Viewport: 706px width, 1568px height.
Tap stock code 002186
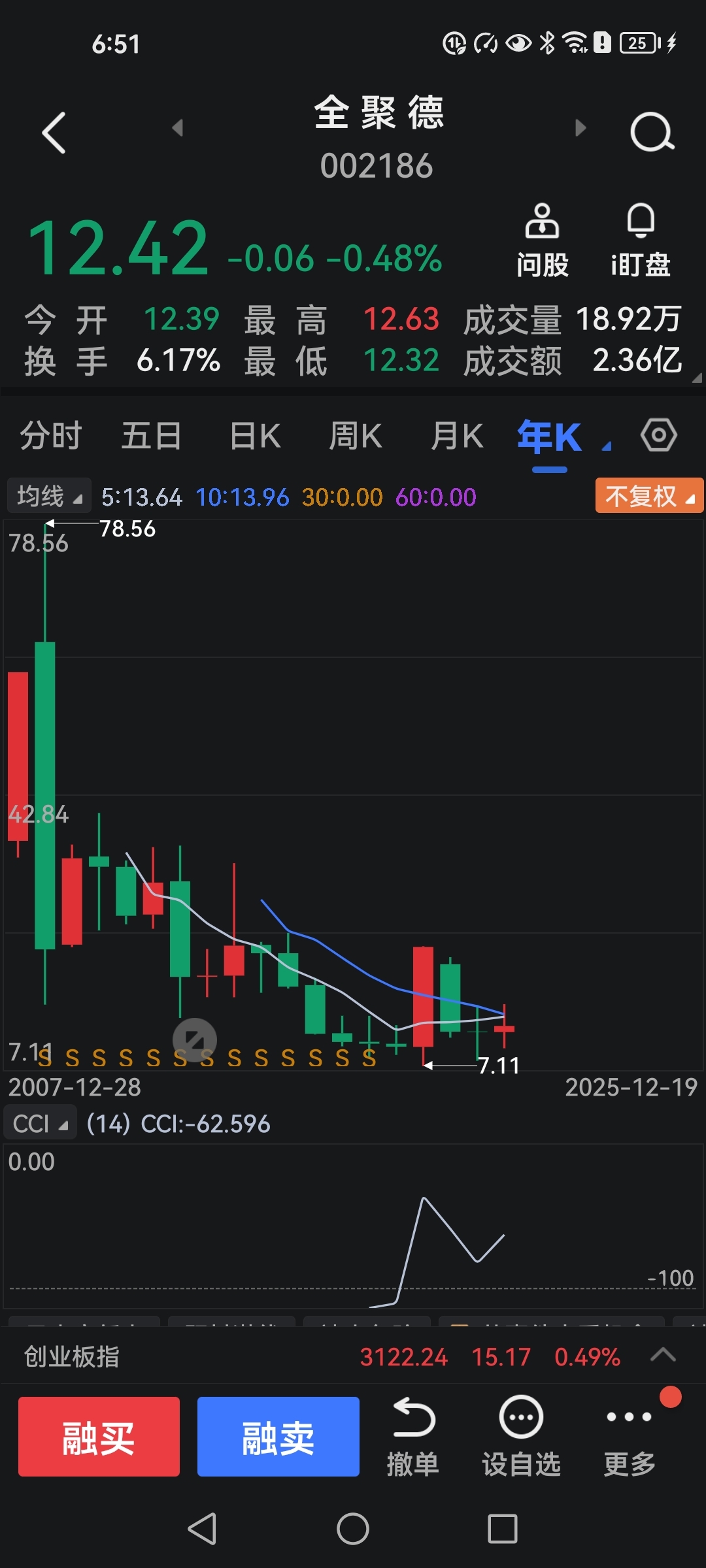(377, 166)
